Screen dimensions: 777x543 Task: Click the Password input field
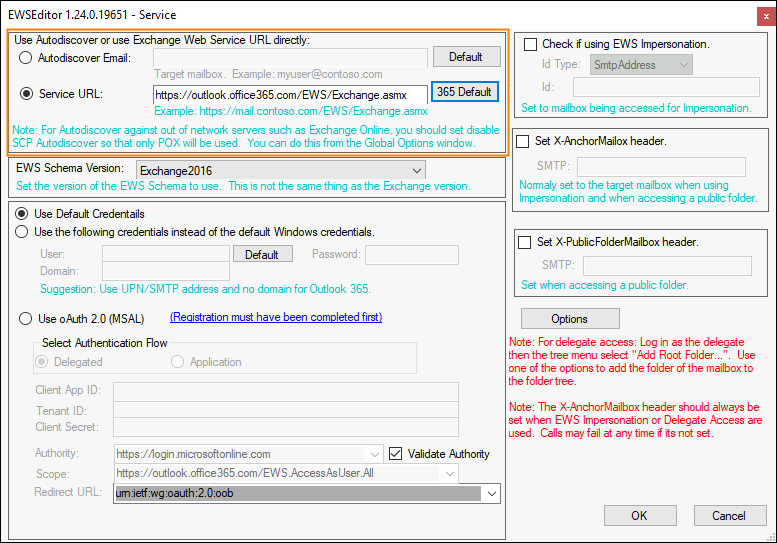pos(412,255)
